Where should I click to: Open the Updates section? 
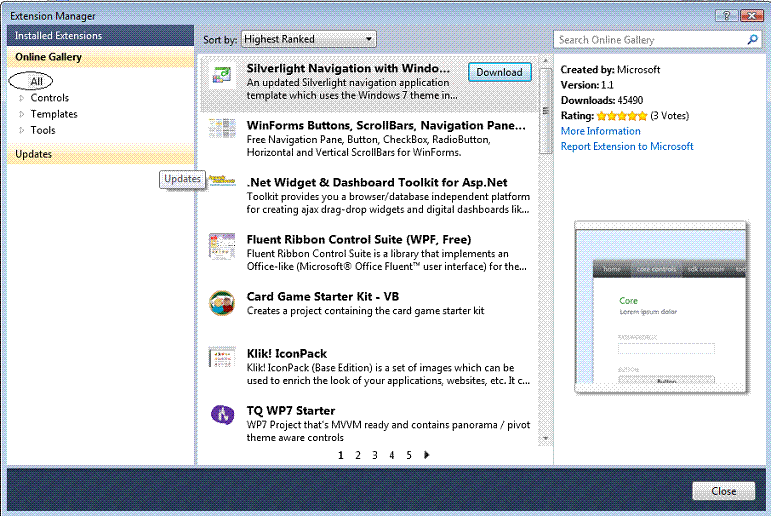pos(100,154)
